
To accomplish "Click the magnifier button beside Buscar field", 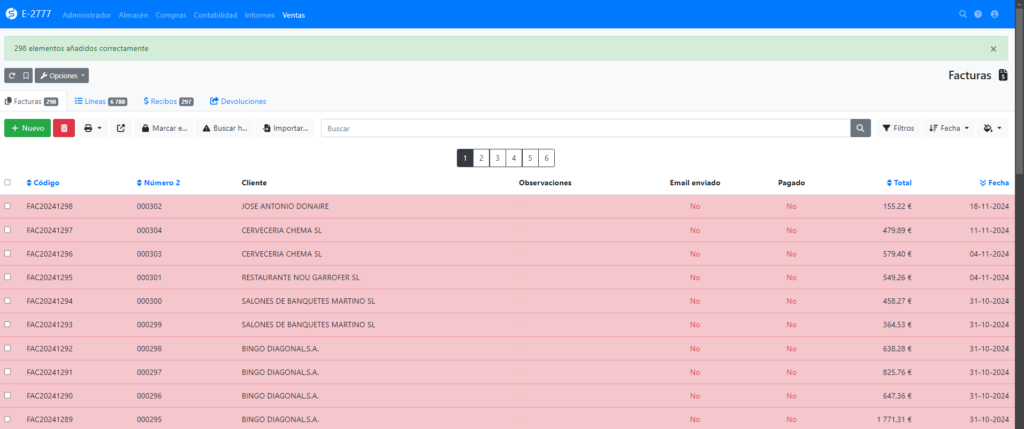I will [x=861, y=128].
